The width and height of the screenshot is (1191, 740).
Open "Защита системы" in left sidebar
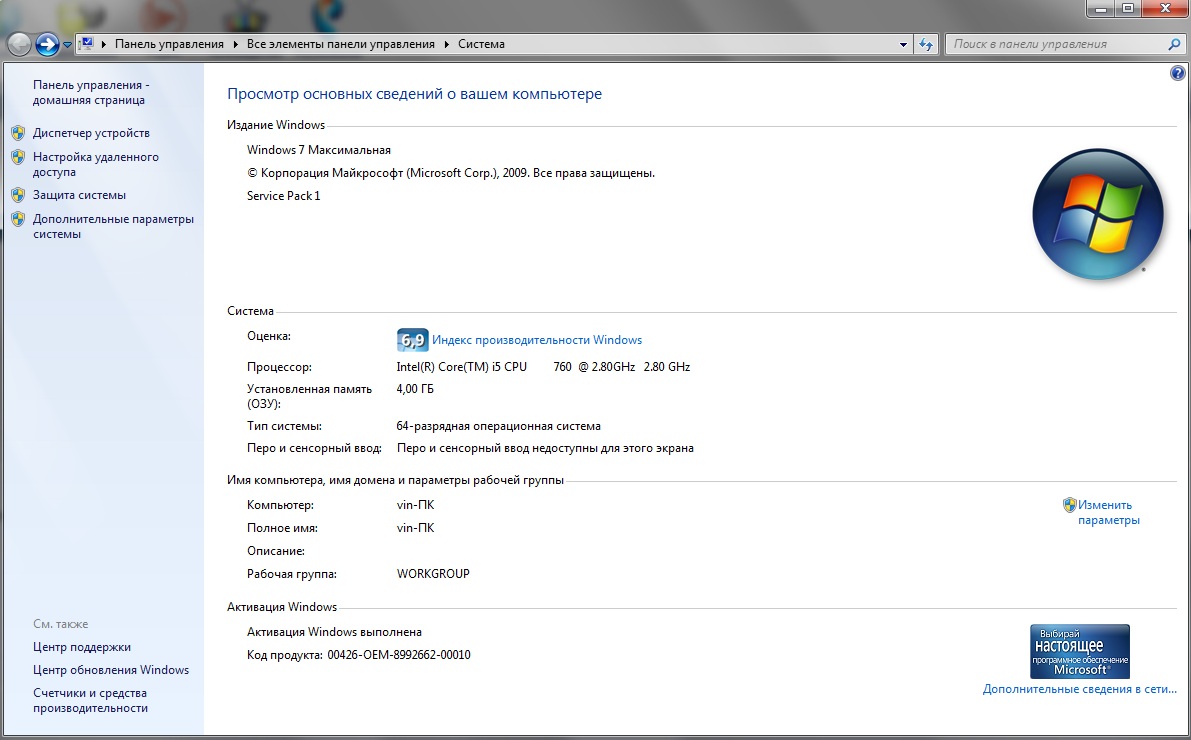(79, 195)
